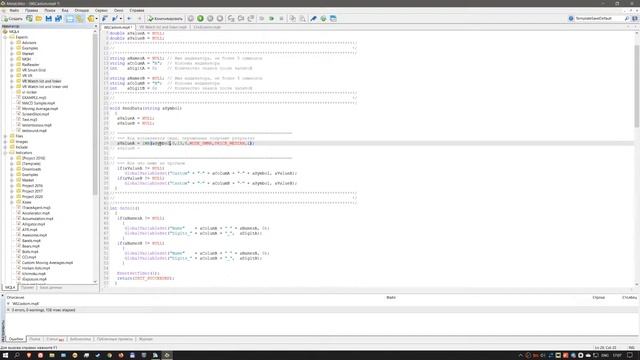Expand the Advisors folder

[12, 43]
